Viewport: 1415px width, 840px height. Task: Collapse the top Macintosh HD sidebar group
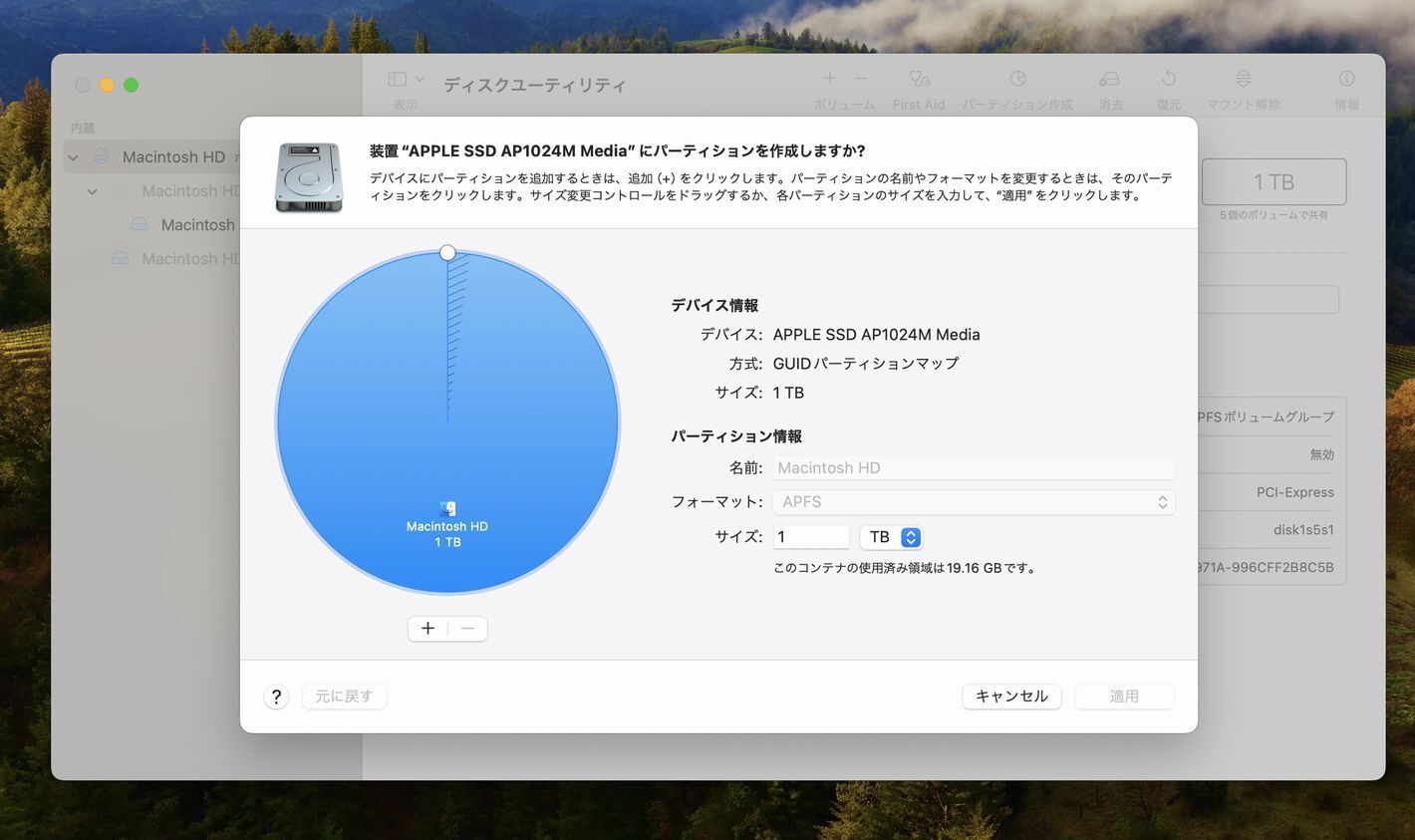73,157
